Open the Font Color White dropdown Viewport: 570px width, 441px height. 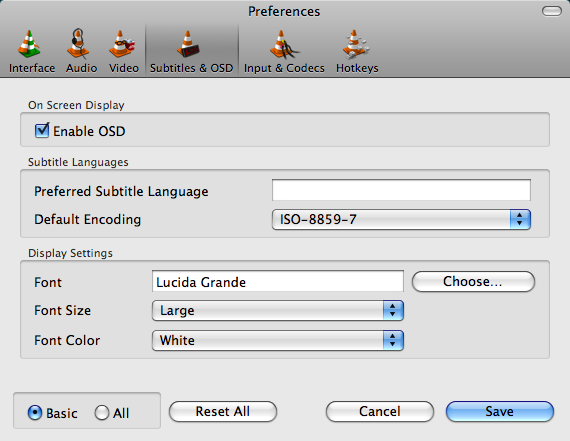pyautogui.click(x=278, y=340)
